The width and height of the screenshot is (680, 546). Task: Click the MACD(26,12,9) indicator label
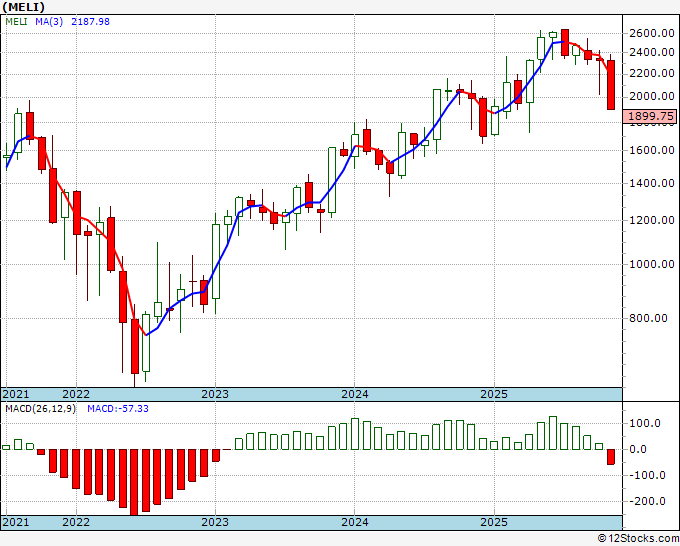(40, 409)
